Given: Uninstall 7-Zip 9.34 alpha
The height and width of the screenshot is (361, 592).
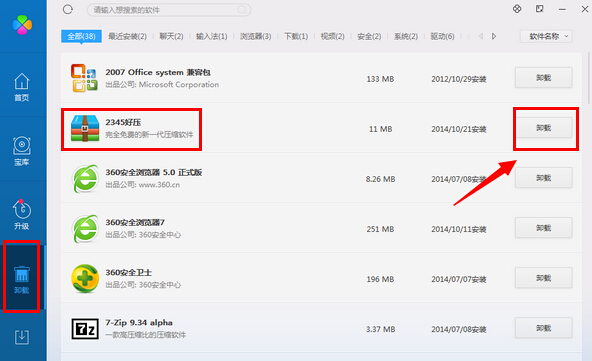Looking at the screenshot, I should 544,328.
